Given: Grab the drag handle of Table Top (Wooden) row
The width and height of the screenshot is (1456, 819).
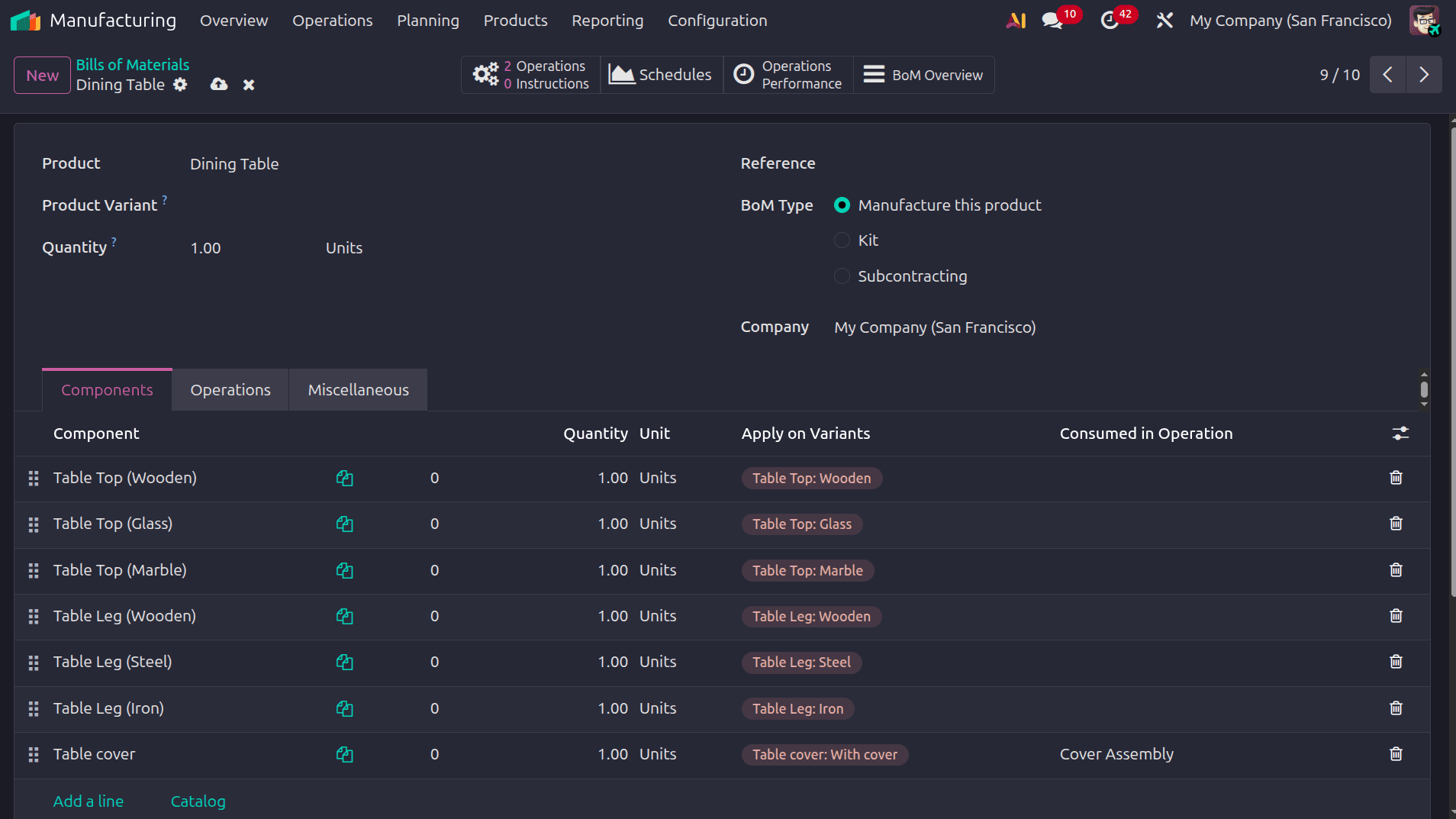Looking at the screenshot, I should (34, 479).
